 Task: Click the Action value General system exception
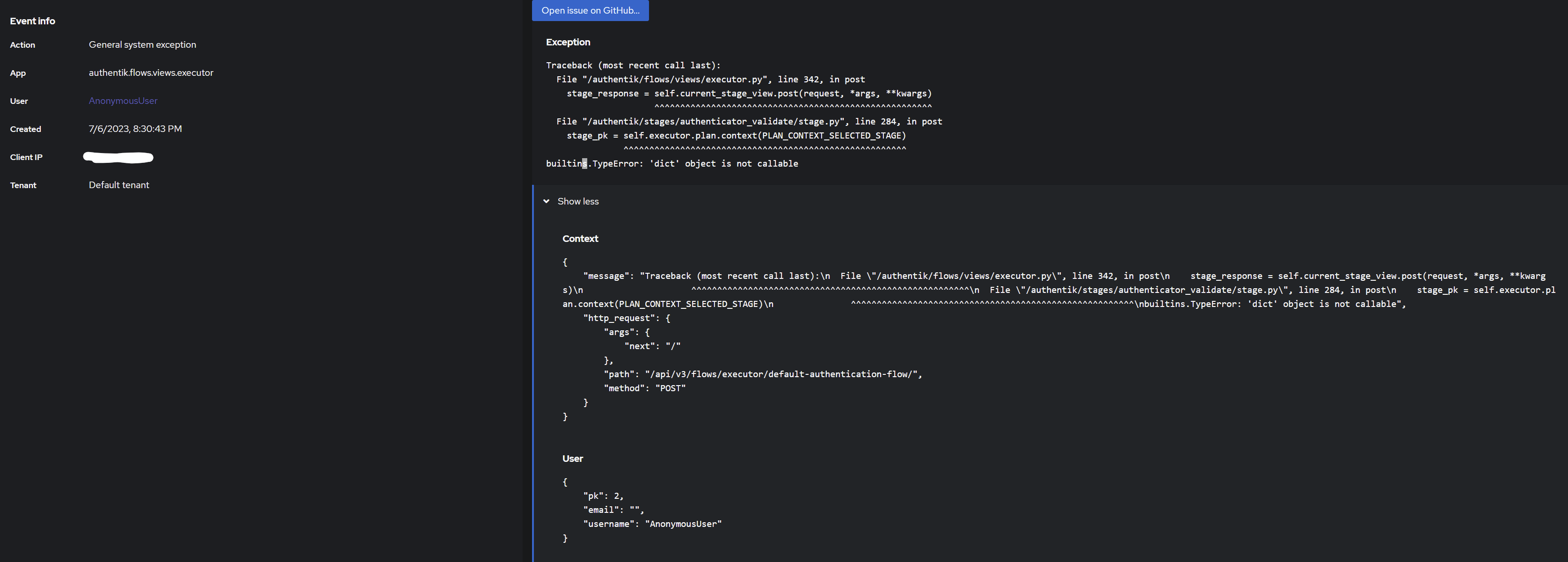point(142,44)
